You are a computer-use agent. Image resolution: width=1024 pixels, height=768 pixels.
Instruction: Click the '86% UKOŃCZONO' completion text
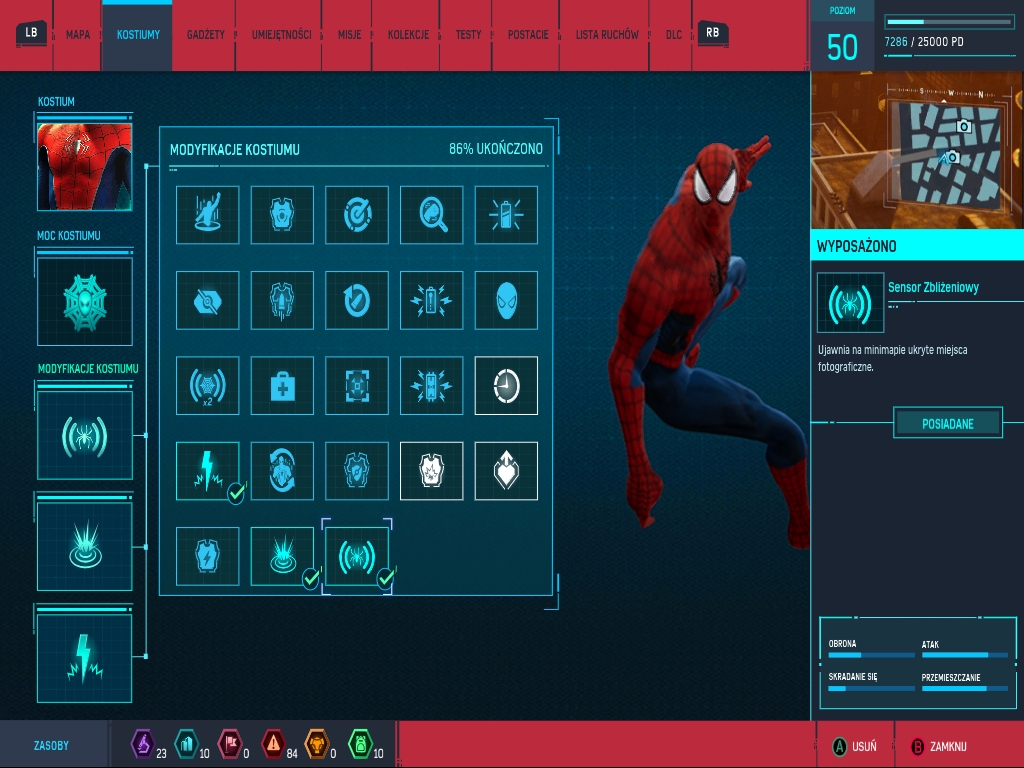pos(496,149)
